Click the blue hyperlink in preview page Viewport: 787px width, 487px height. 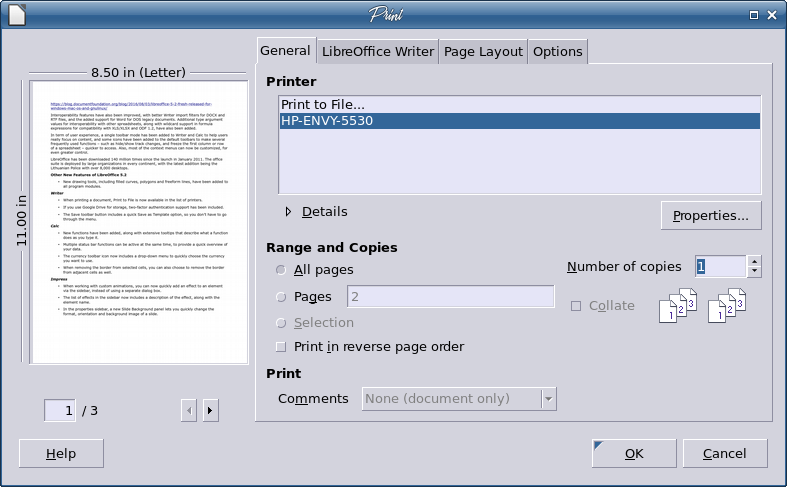131,106
